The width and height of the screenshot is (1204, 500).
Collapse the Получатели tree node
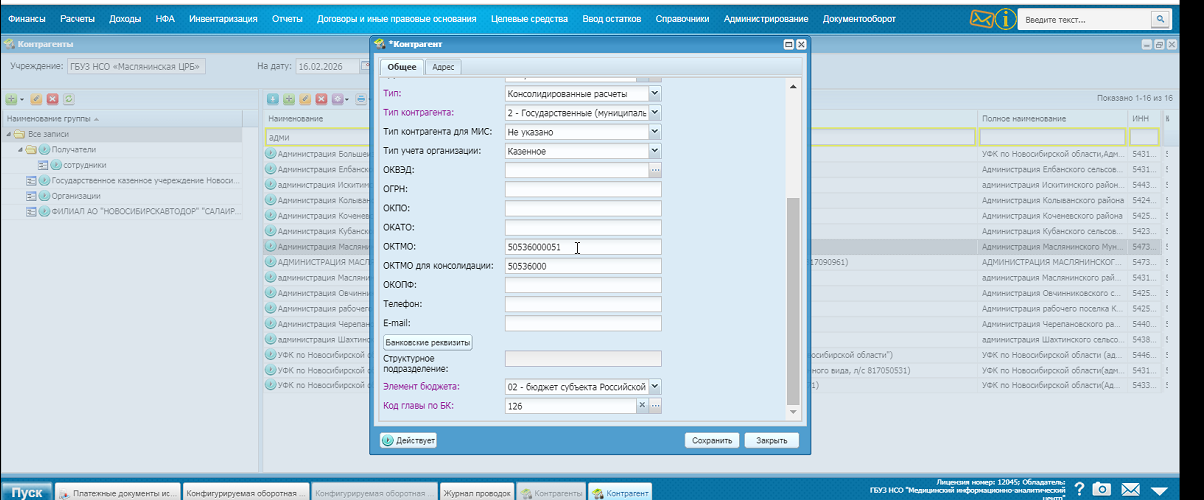tap(21, 149)
